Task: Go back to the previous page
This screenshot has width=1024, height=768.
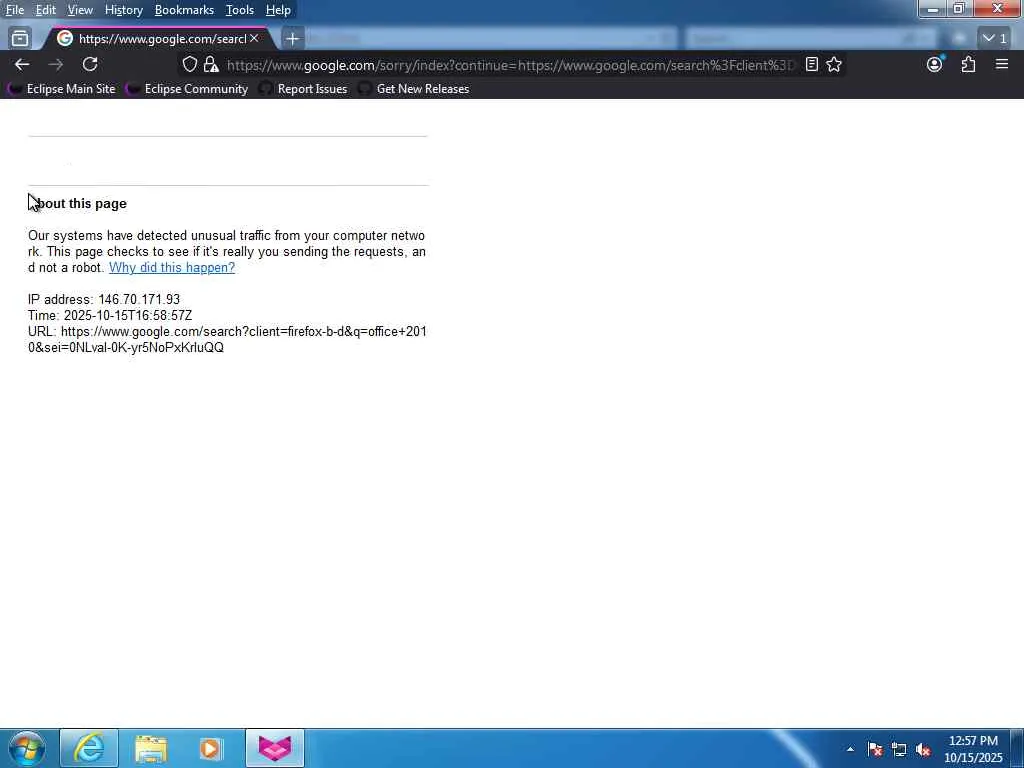Action: [22, 64]
